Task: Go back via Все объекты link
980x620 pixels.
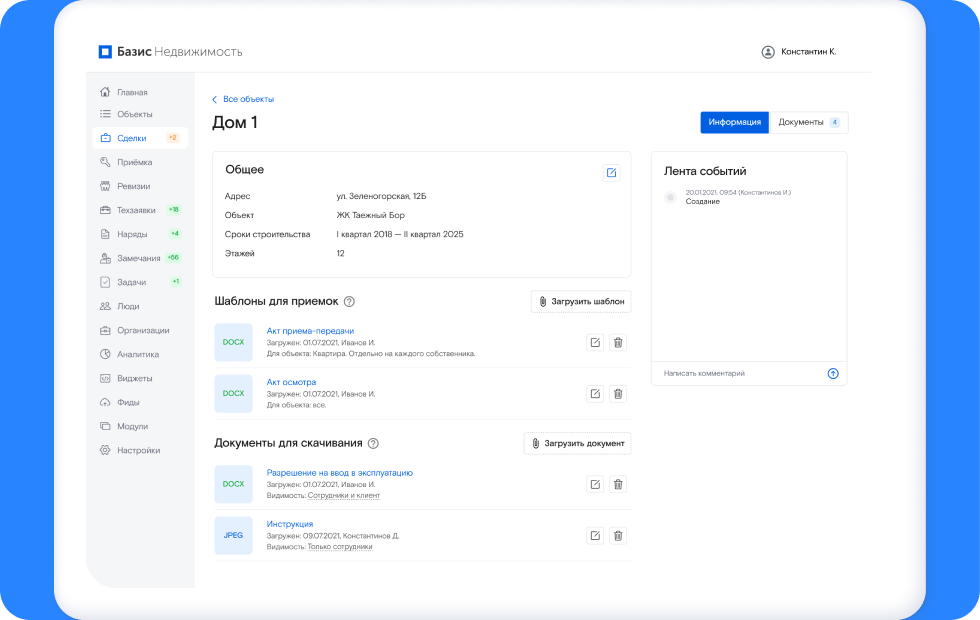Action: pyautogui.click(x=243, y=99)
